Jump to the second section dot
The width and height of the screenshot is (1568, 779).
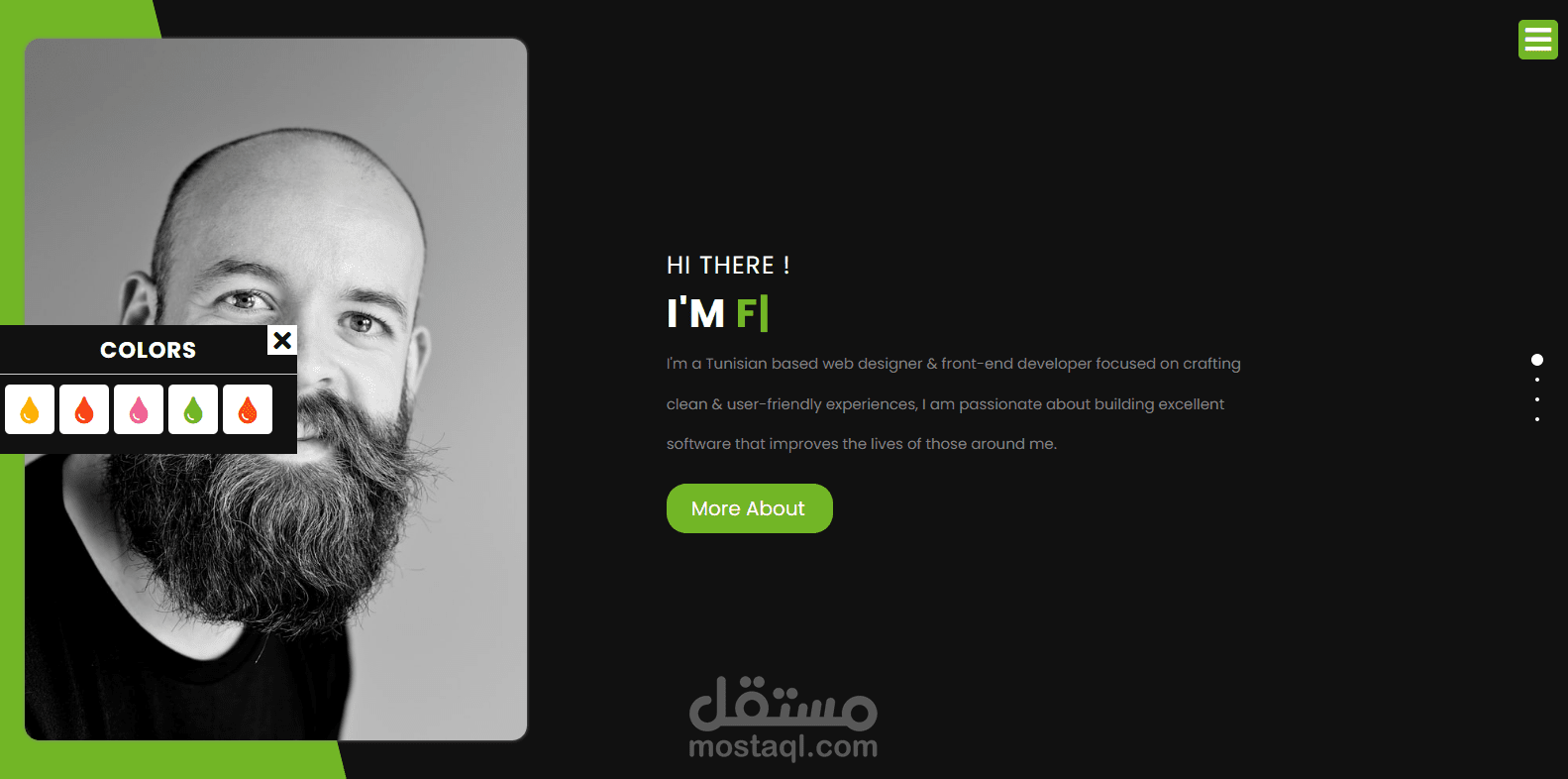click(x=1537, y=380)
